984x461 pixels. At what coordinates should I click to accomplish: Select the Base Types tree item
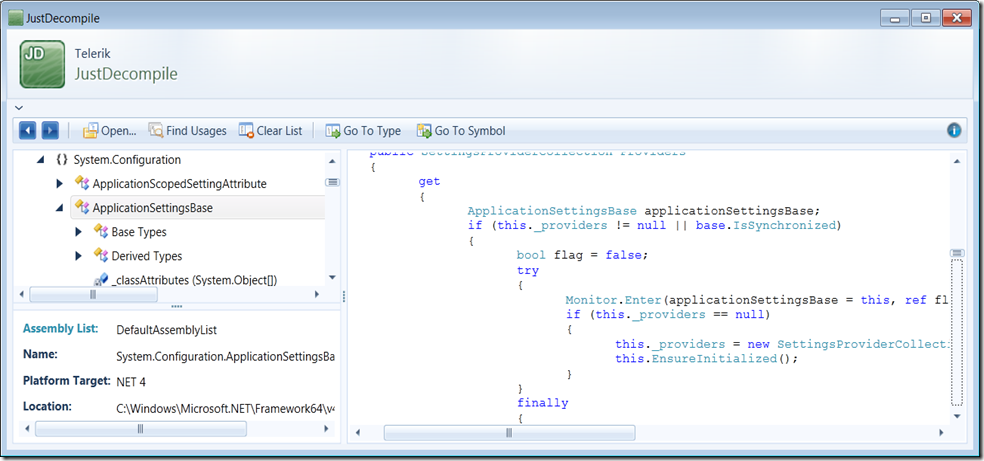tap(139, 232)
